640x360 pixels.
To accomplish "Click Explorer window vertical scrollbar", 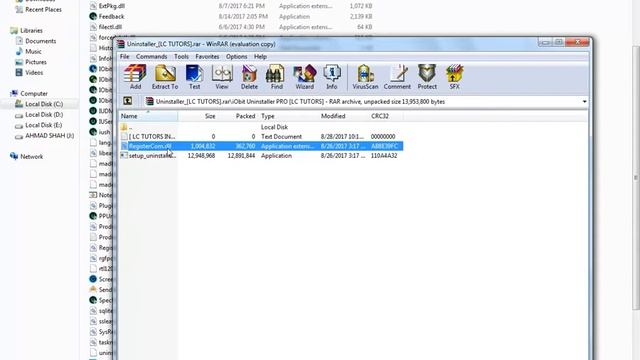I will (x=636, y=178).
